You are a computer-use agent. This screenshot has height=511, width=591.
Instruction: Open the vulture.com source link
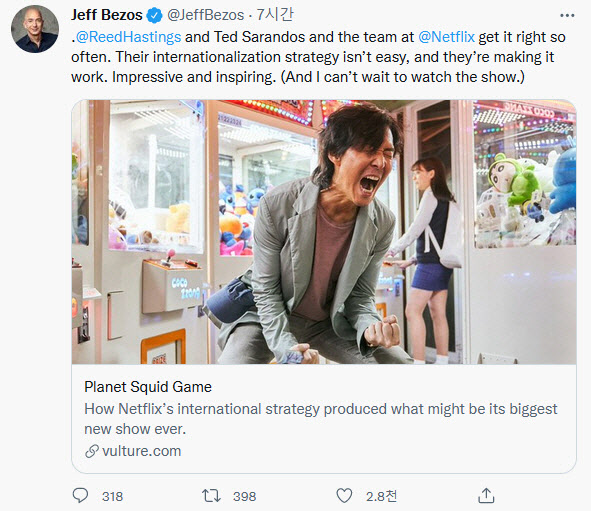coord(141,451)
